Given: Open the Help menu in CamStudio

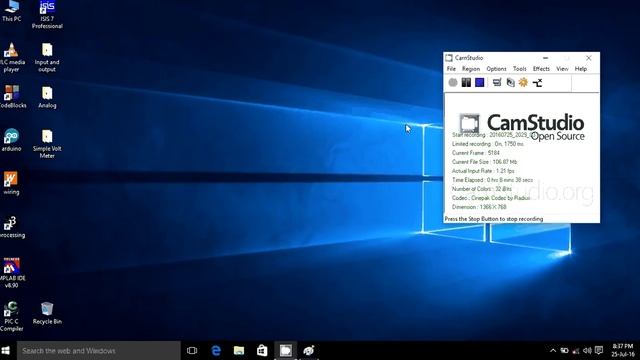Looking at the screenshot, I should (x=580, y=69).
